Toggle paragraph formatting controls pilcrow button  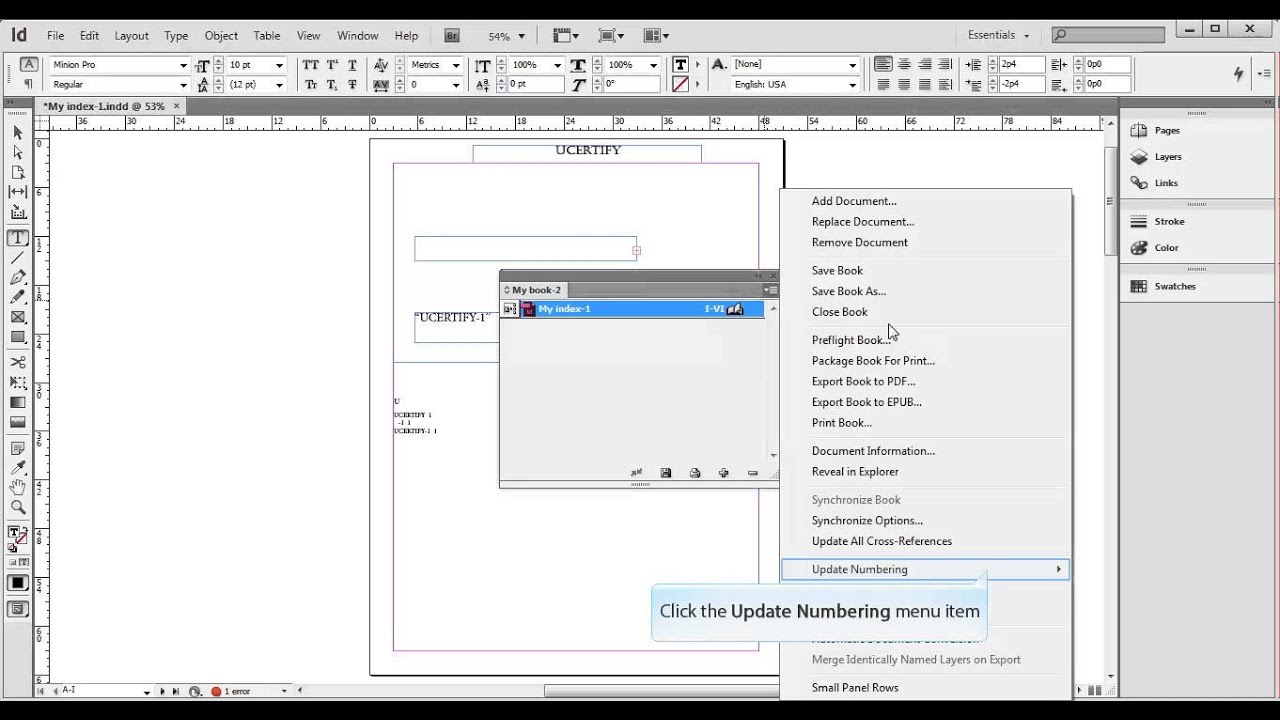(x=28, y=84)
